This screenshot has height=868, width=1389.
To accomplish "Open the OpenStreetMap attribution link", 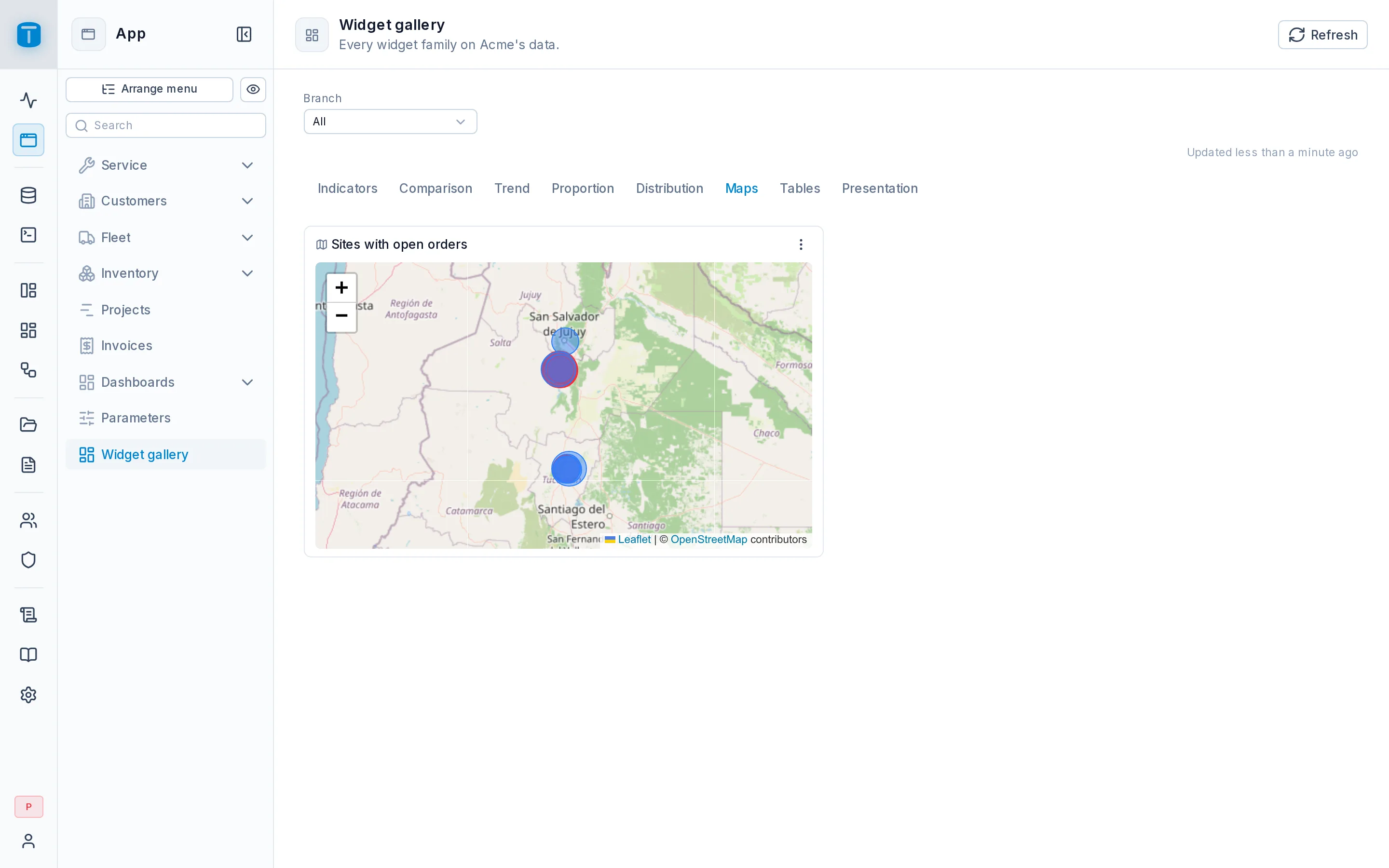I will pyautogui.click(x=709, y=539).
